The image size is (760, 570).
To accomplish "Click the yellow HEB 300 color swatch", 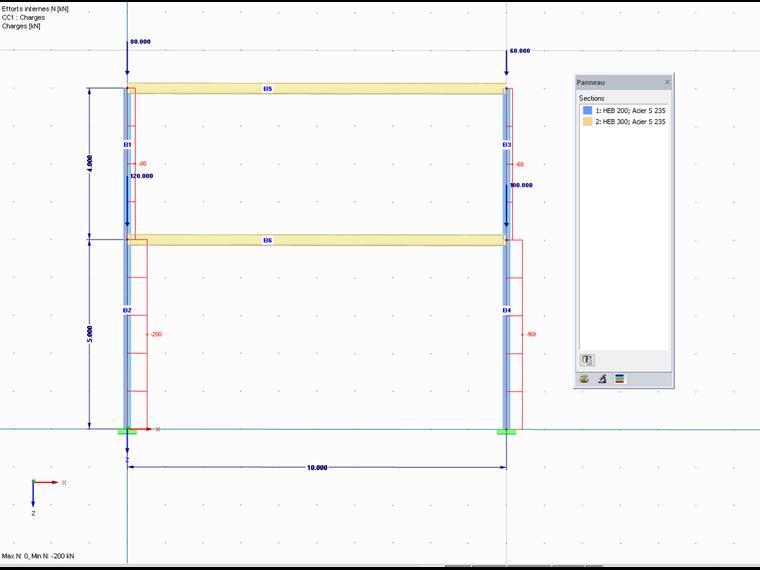I will pyautogui.click(x=587, y=122).
